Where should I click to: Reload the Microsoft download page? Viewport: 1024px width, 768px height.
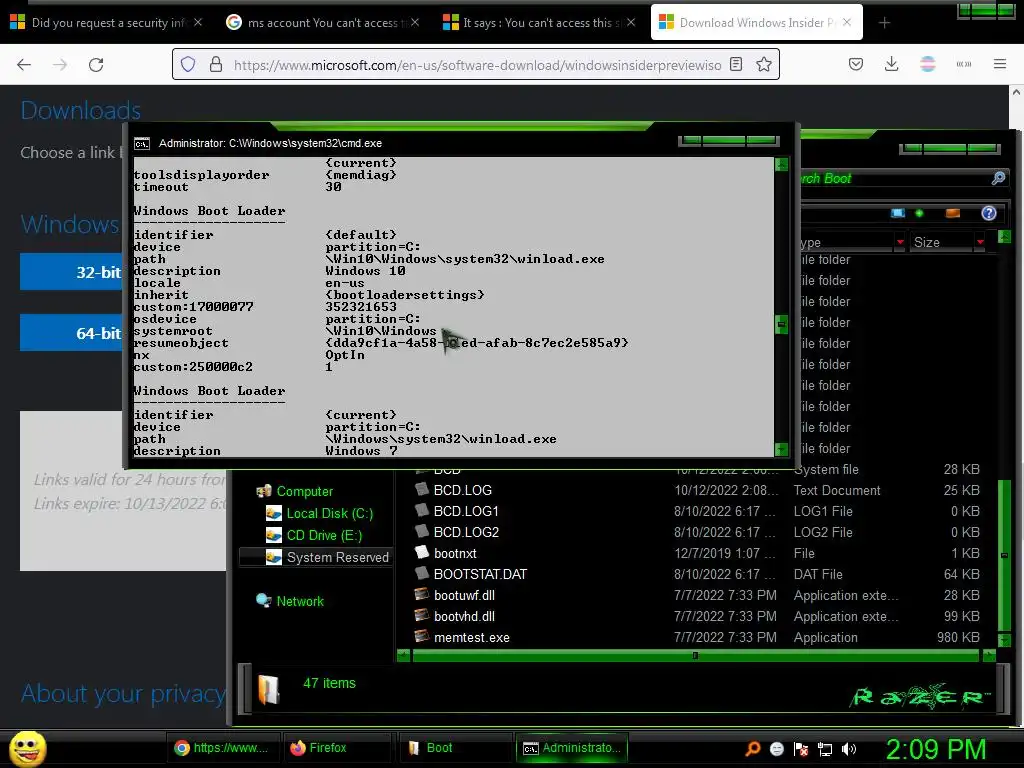pos(96,65)
